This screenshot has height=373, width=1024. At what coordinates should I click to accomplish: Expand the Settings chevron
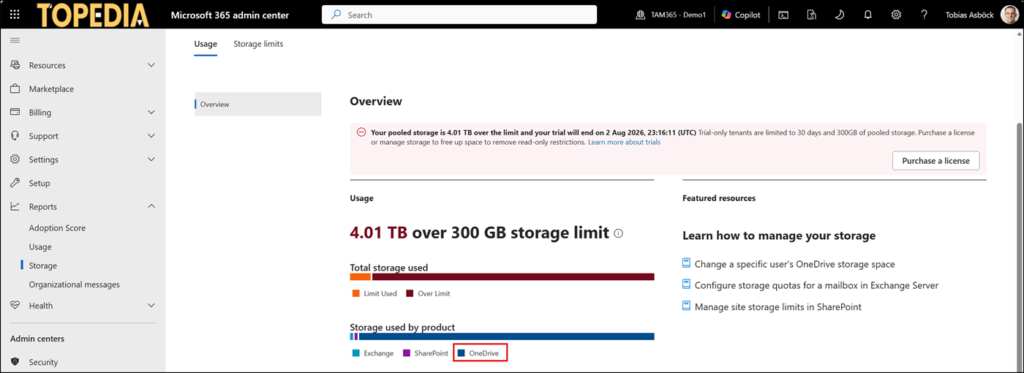coord(152,159)
